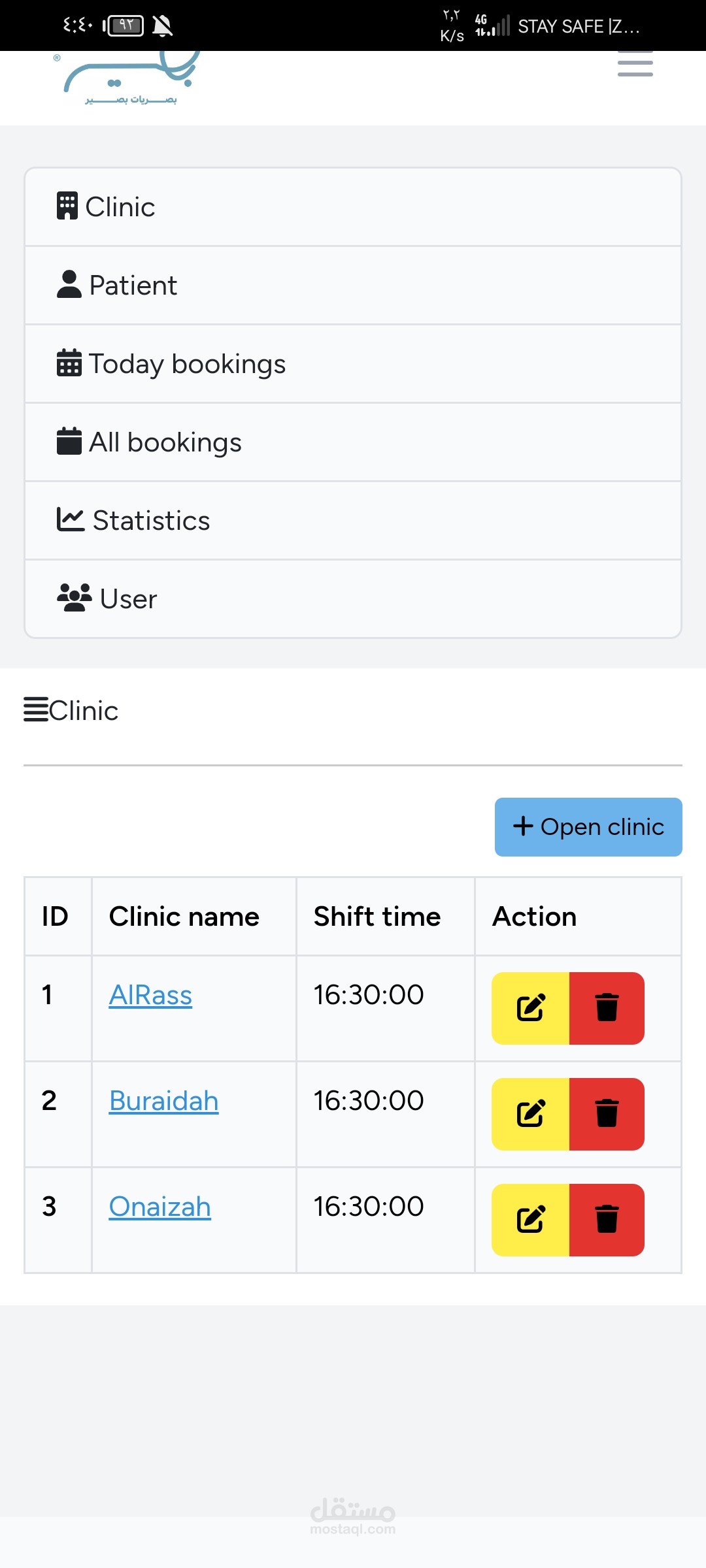This screenshot has height=1568, width=706.
Task: Edit the Onaizah clinic entry
Action: [x=530, y=1219]
